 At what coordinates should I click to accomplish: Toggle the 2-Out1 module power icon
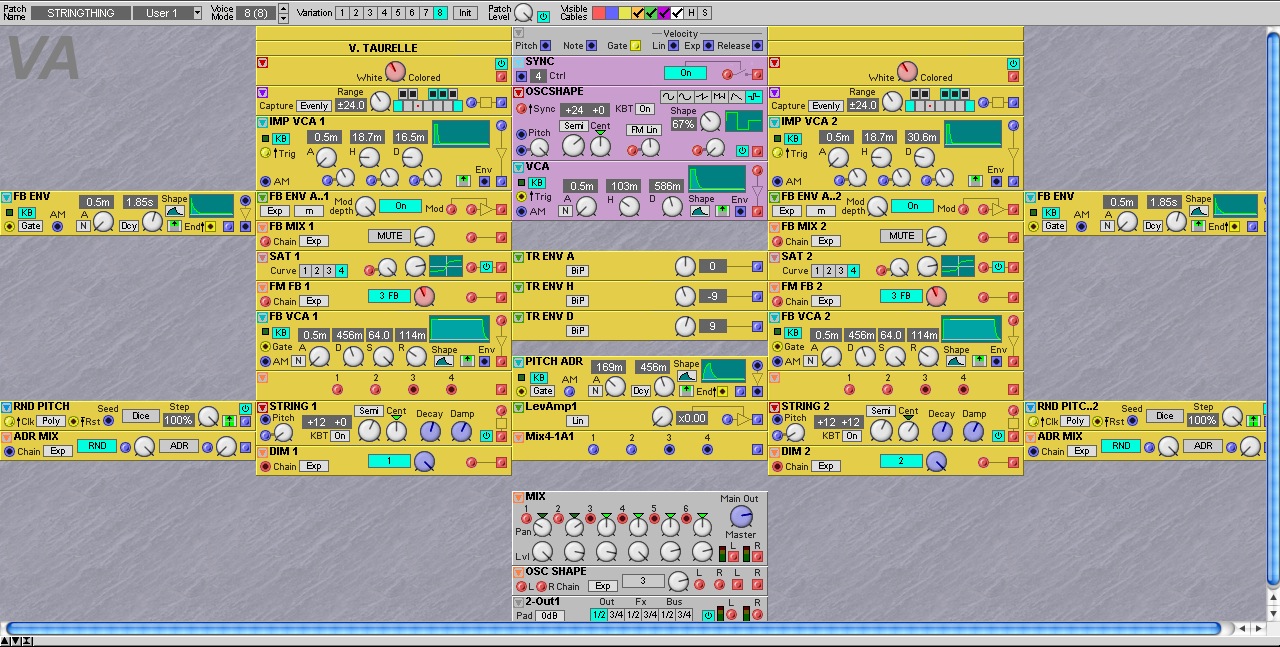click(x=708, y=615)
